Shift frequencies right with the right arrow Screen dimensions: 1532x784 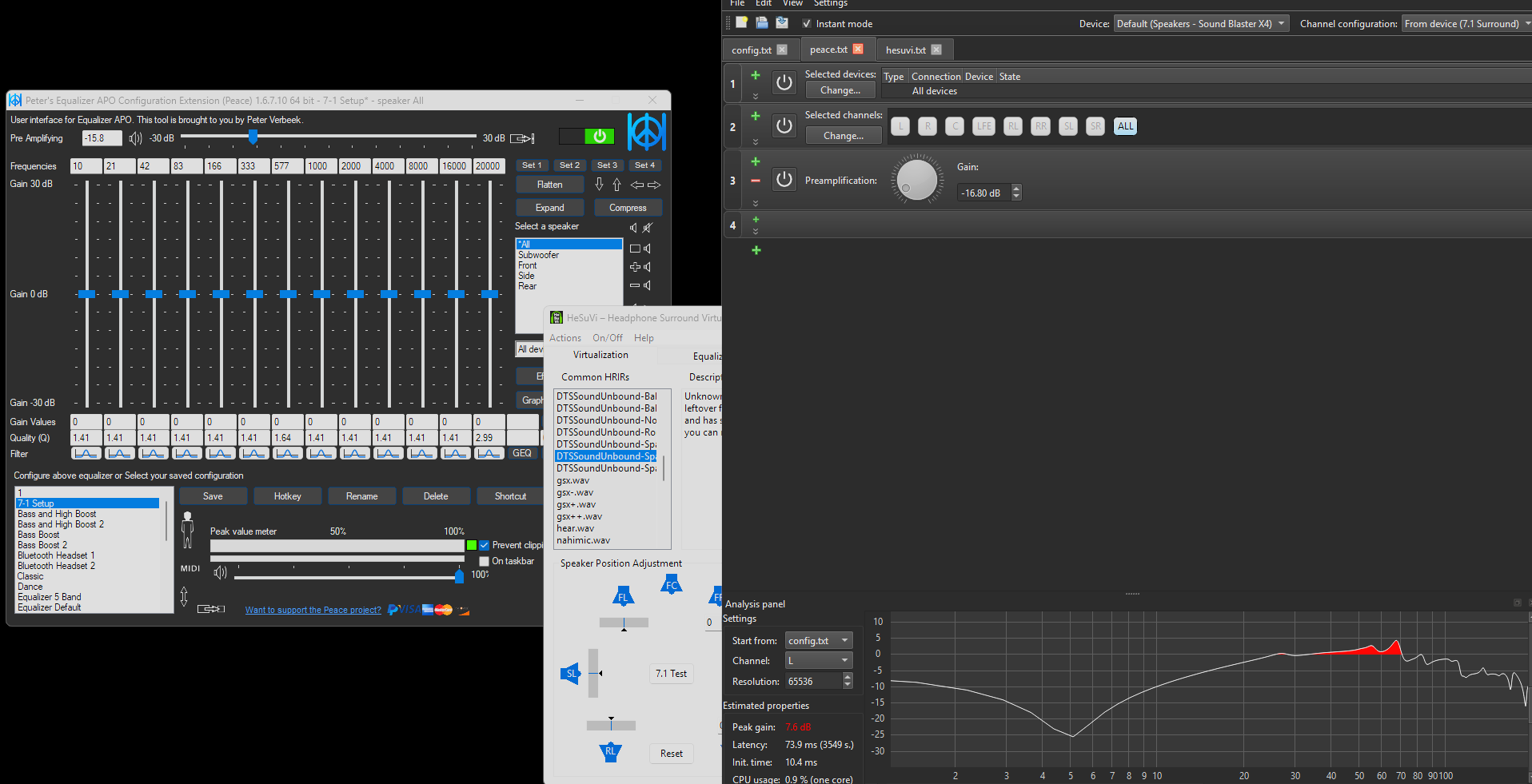click(654, 185)
